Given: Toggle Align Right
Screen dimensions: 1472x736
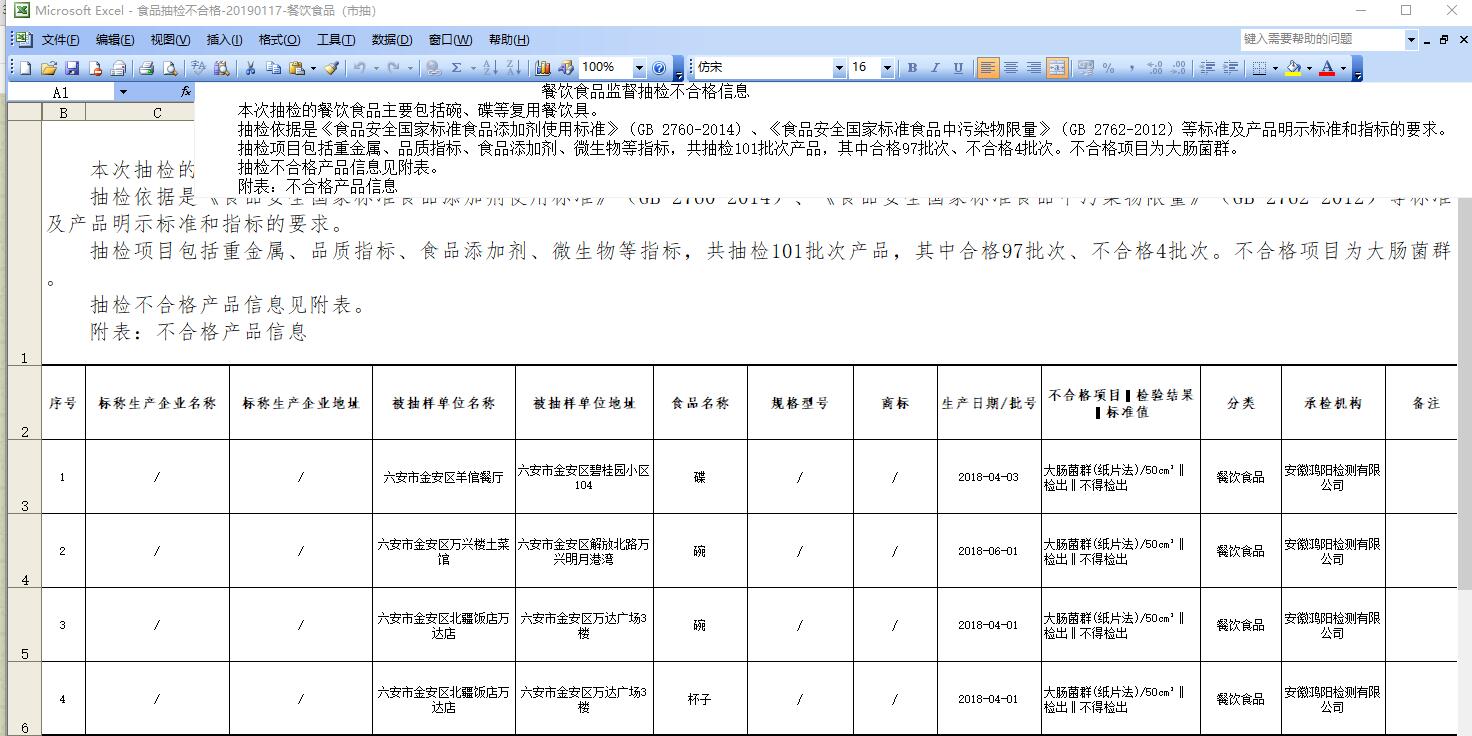Looking at the screenshot, I should click(1034, 68).
